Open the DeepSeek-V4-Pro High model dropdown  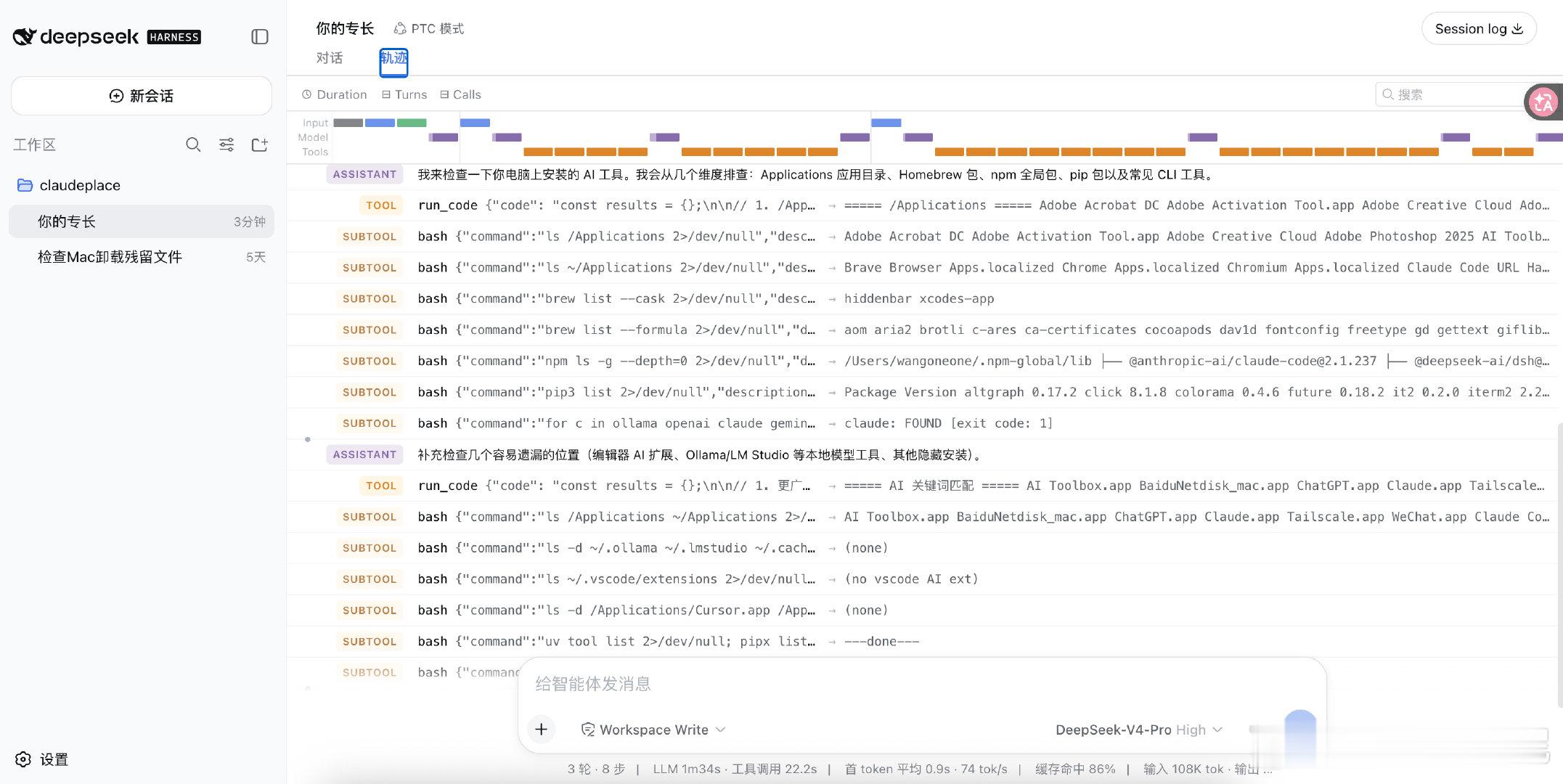click(x=1139, y=730)
